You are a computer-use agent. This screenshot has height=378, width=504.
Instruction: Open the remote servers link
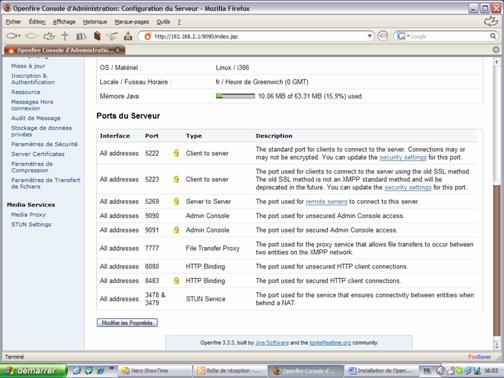[326, 201]
